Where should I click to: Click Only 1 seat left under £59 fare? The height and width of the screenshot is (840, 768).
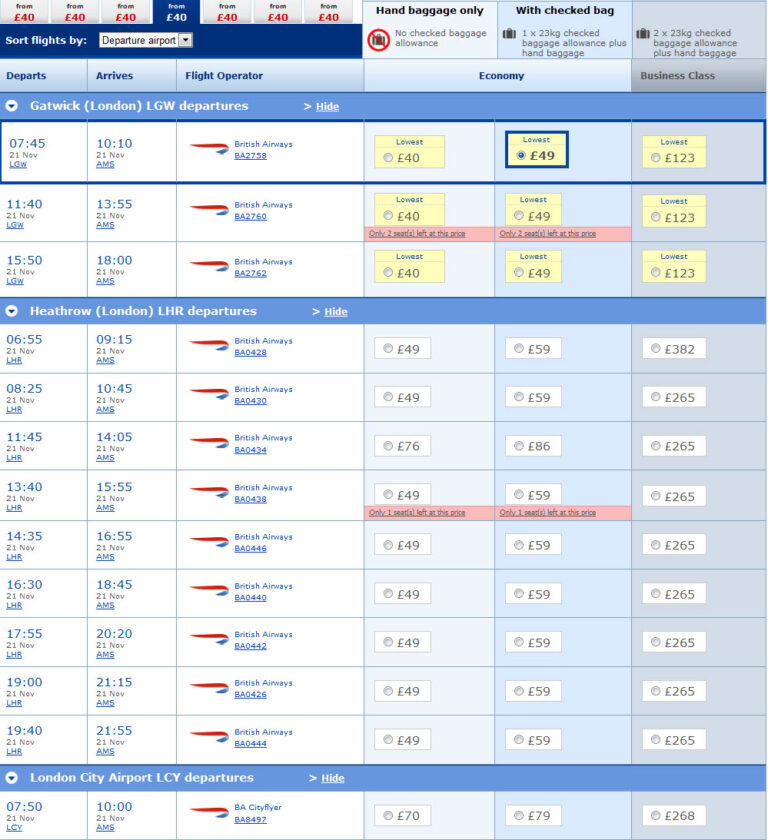[547, 513]
